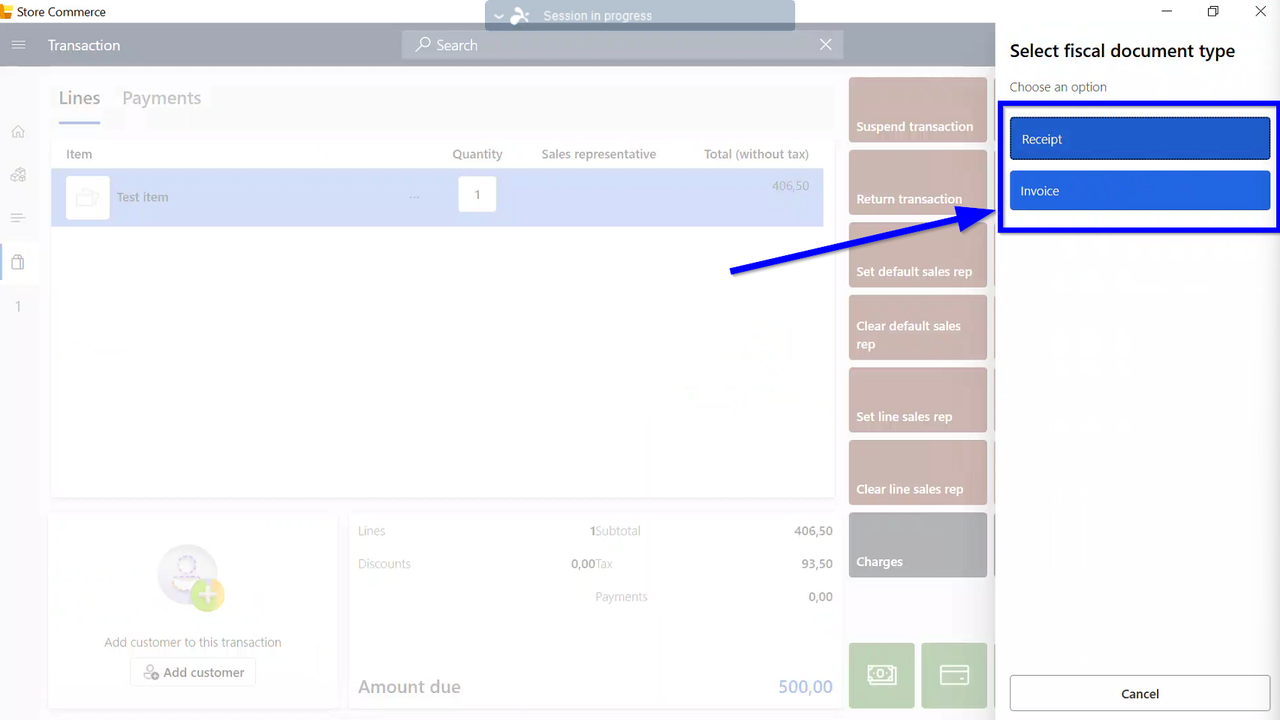The width and height of the screenshot is (1280, 720).
Task: Click the Suspend transaction tile
Action: click(918, 110)
